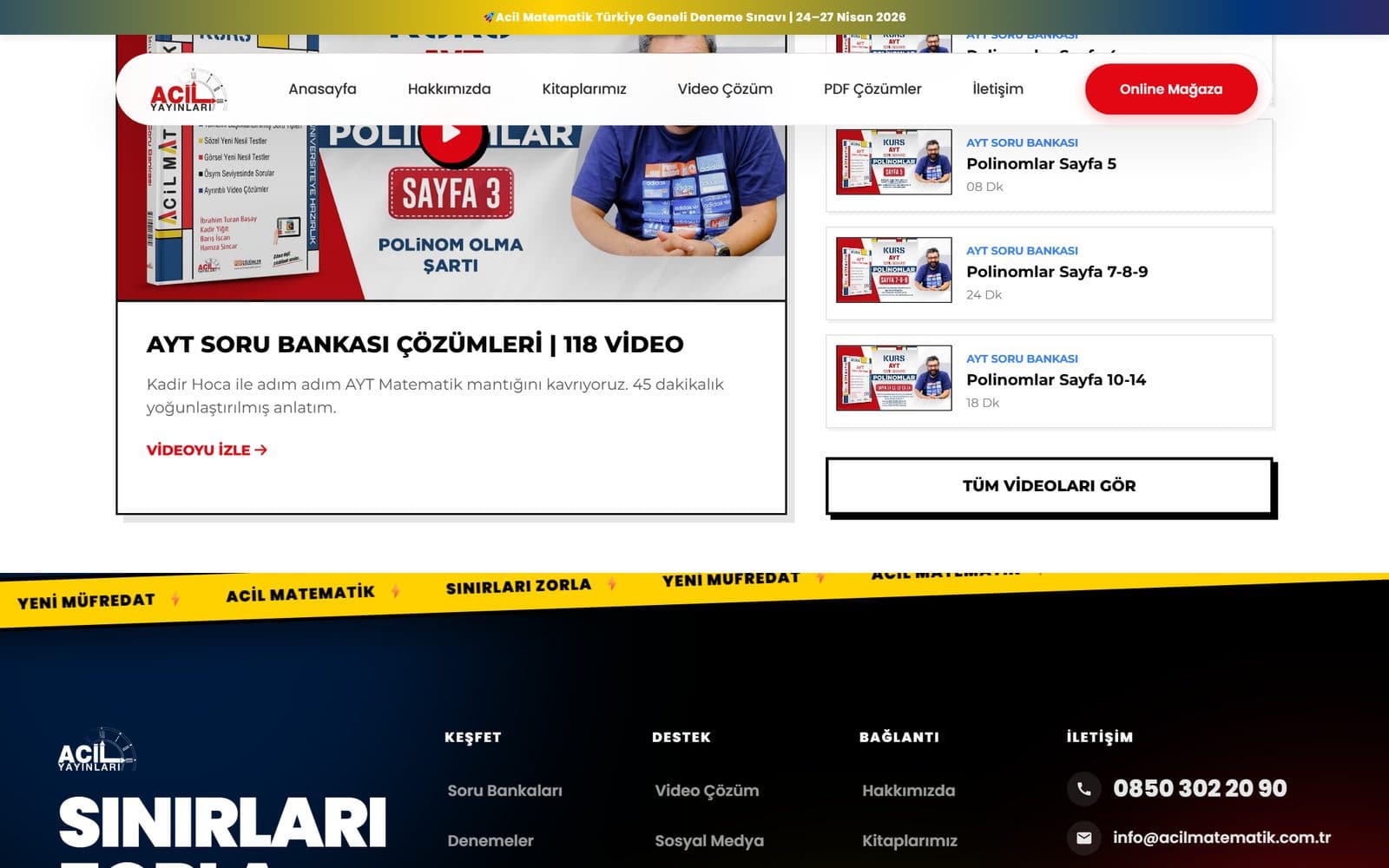Click the '18 Dk' duration text
The width and height of the screenshot is (1389, 868).
(983, 403)
